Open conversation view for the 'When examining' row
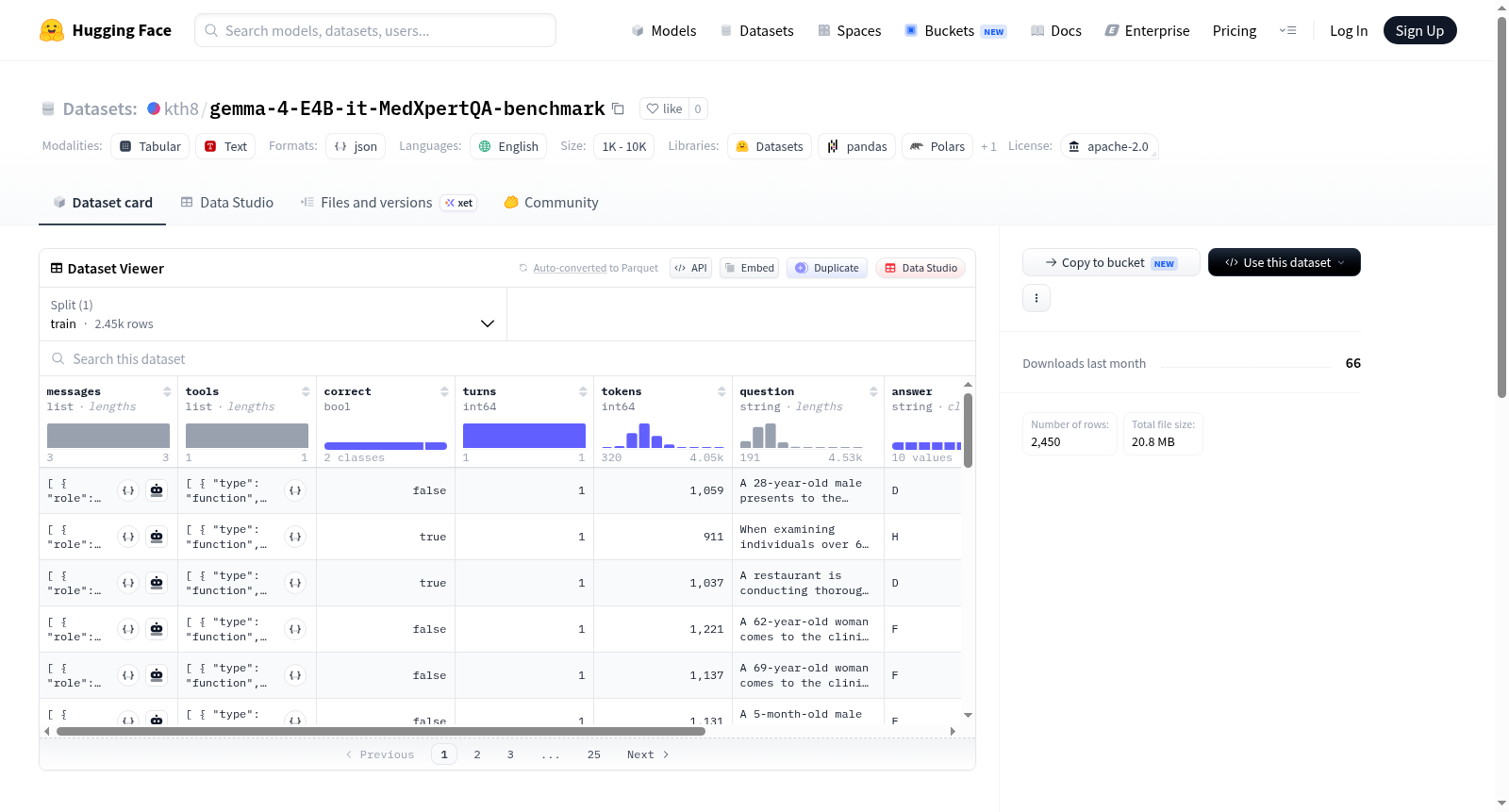Viewport: 1509px width, 812px height. click(x=157, y=537)
